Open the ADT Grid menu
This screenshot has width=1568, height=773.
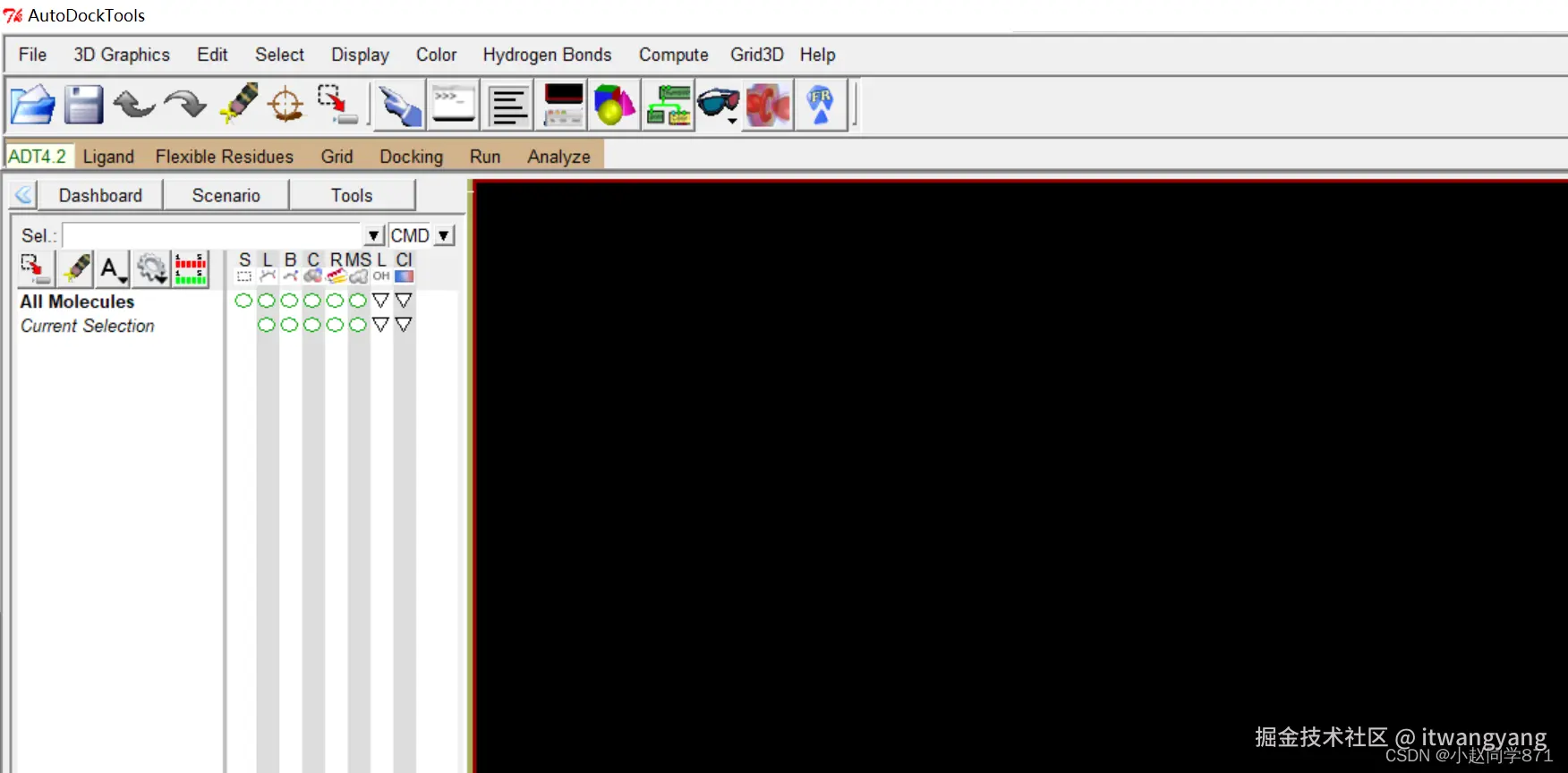click(337, 157)
